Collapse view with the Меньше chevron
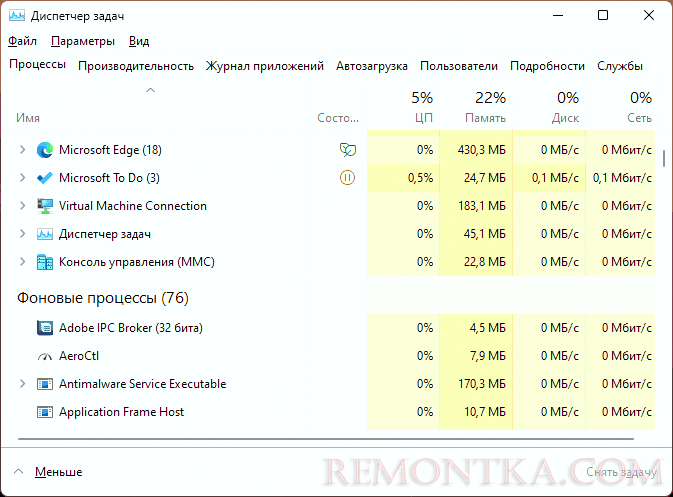673x497 pixels. (18, 472)
